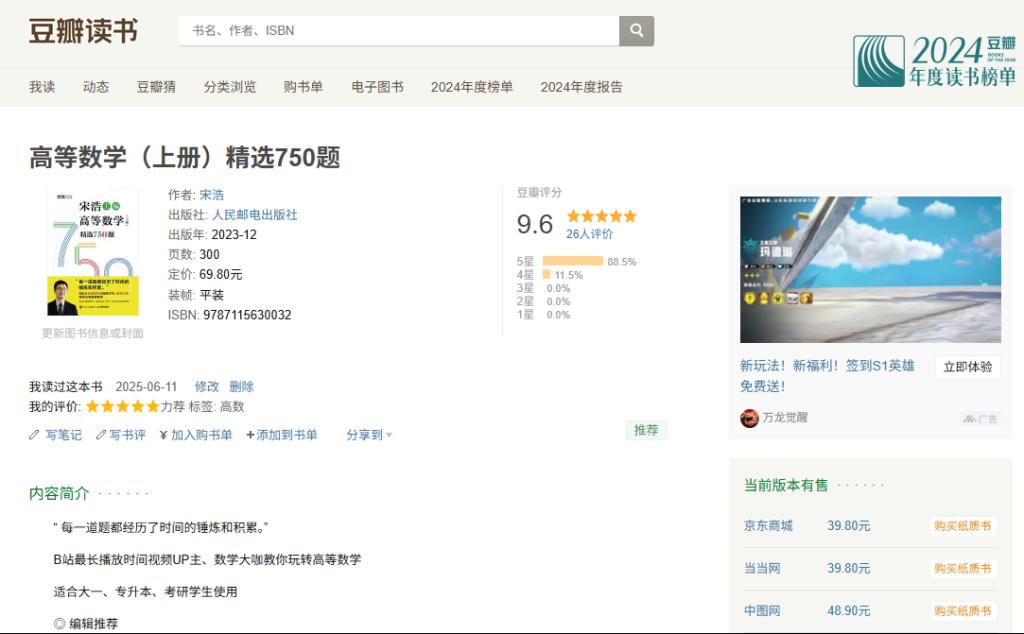Open the 2024 年度读书榜单 banner logo
Image resolution: width=1024 pixels, height=634 pixels.
(x=934, y=61)
